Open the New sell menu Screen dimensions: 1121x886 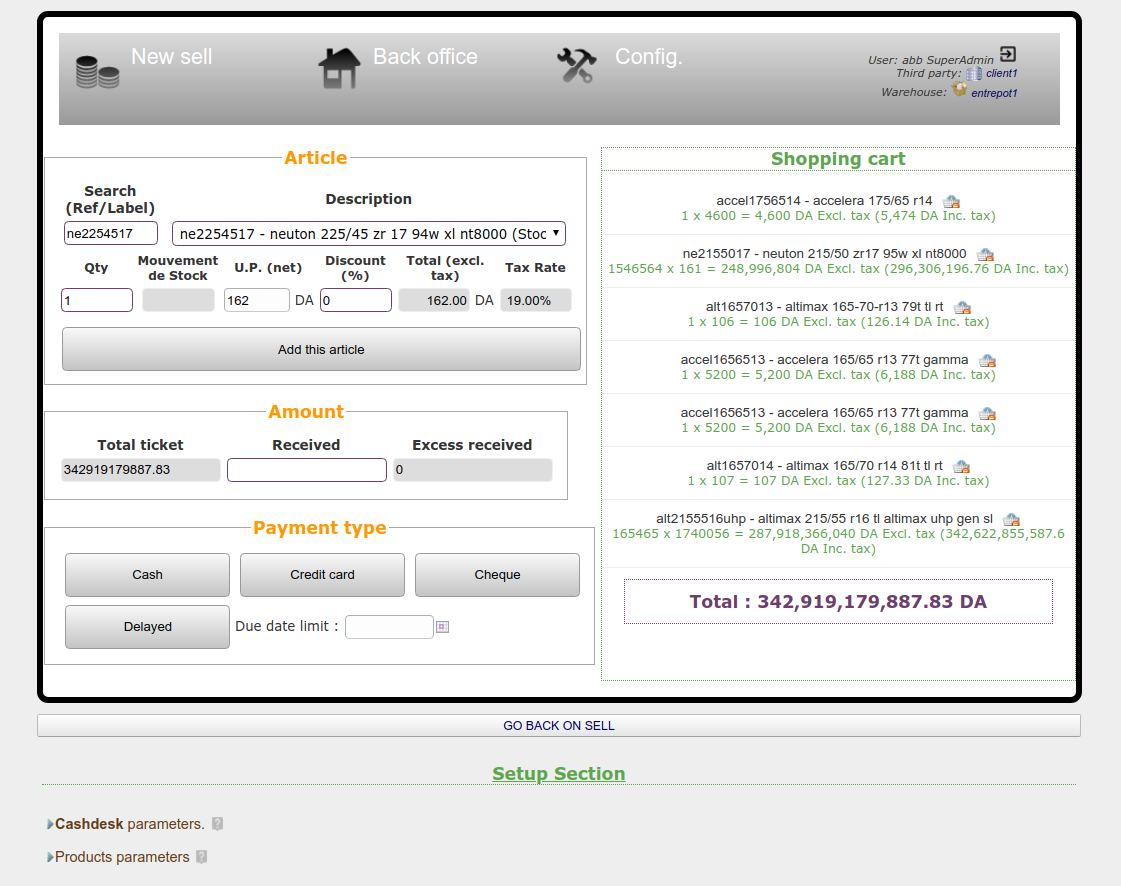click(x=171, y=57)
